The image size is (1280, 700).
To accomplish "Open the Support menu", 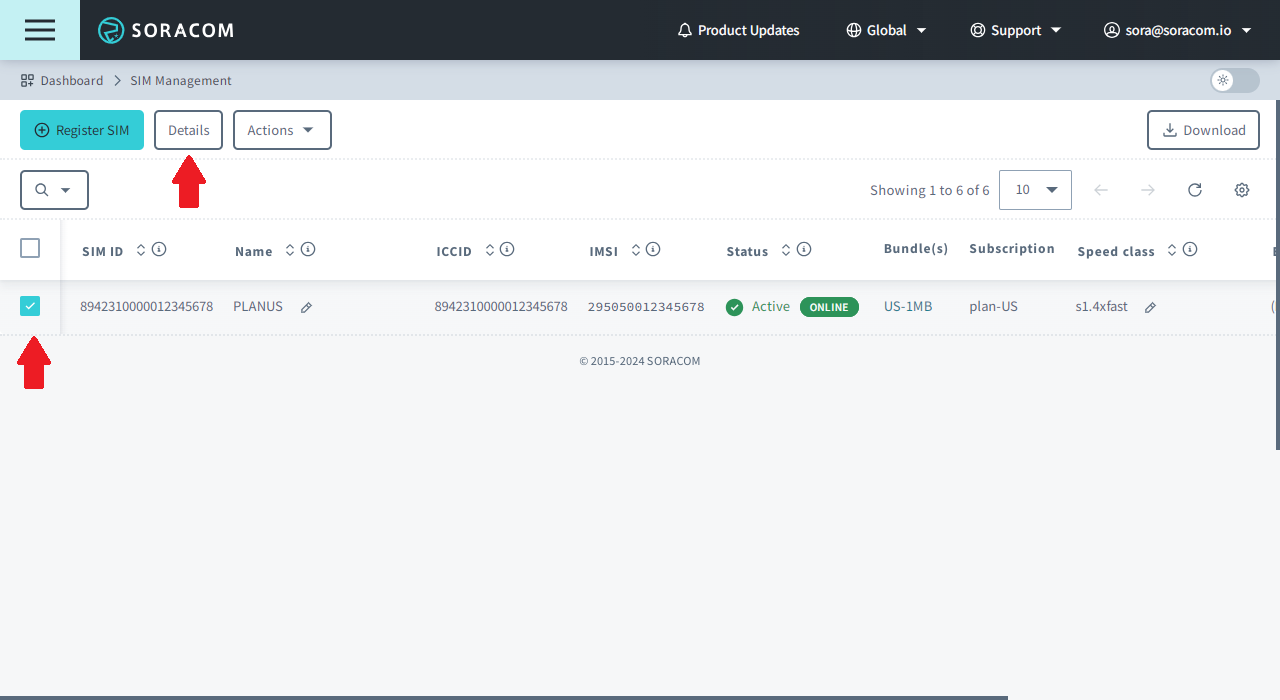I will point(1016,30).
